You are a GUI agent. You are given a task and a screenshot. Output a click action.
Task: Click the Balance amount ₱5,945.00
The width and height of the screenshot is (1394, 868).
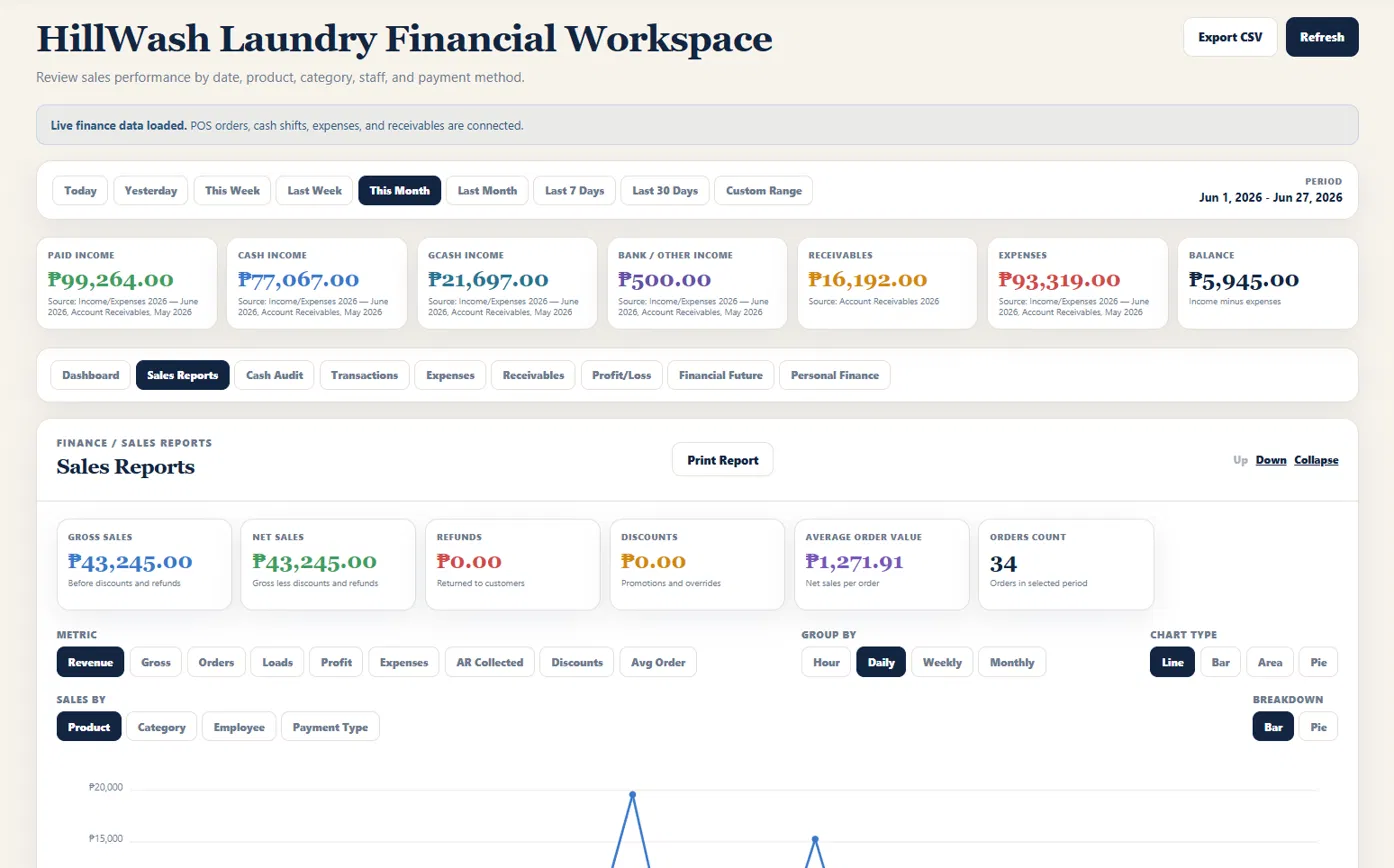pos(1244,280)
